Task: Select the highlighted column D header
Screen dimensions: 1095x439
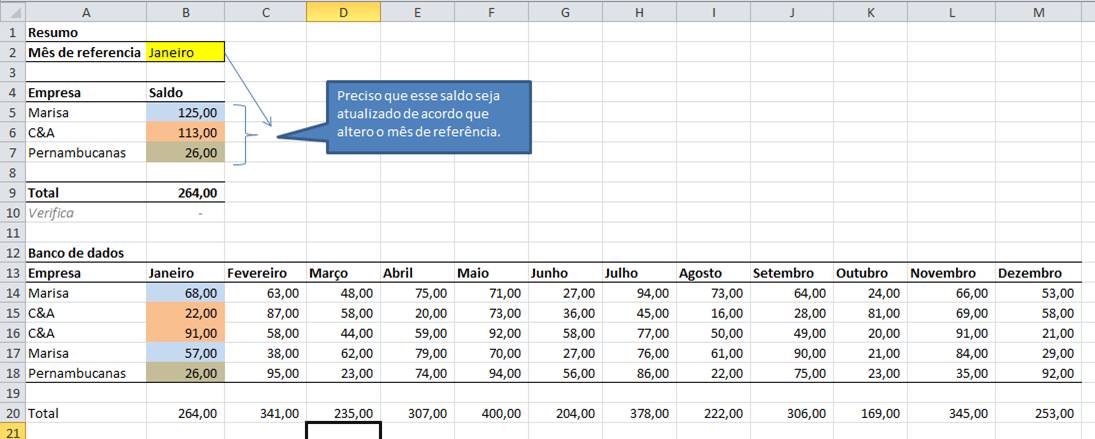Action: coord(344,11)
